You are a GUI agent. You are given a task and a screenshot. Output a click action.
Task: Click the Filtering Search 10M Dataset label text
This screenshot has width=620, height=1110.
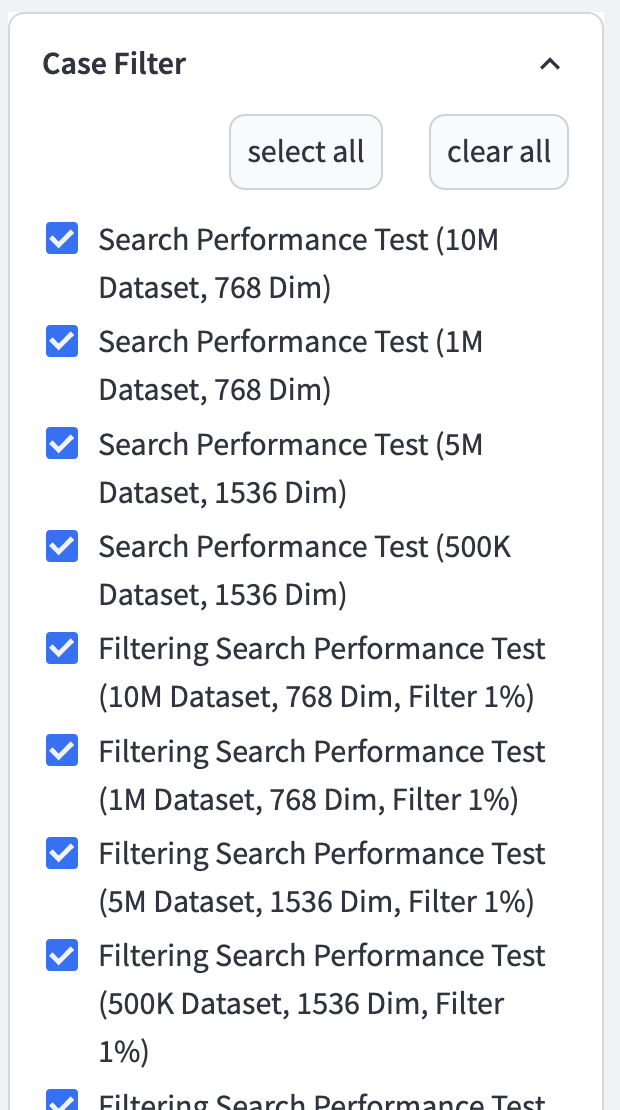(322, 672)
